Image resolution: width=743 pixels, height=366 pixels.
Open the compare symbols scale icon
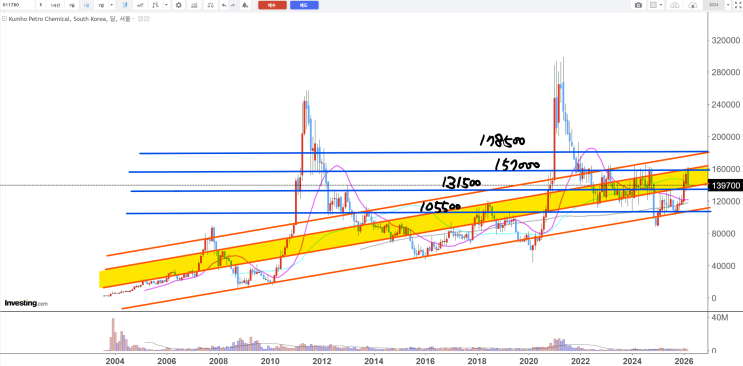(210, 5)
